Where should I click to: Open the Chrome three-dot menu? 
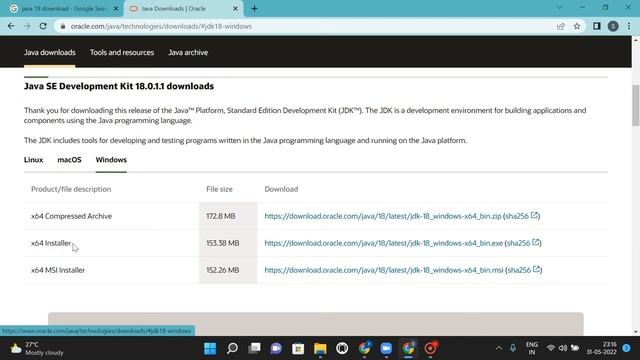(x=629, y=26)
